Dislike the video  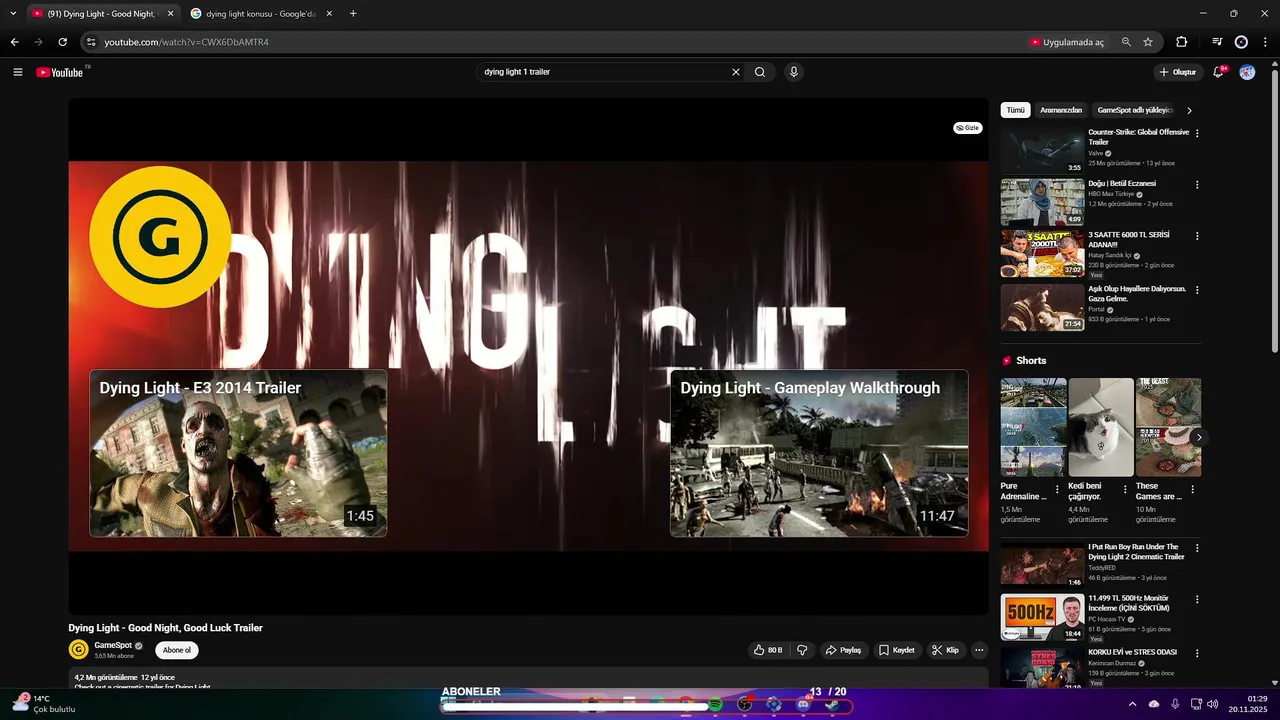pos(802,650)
